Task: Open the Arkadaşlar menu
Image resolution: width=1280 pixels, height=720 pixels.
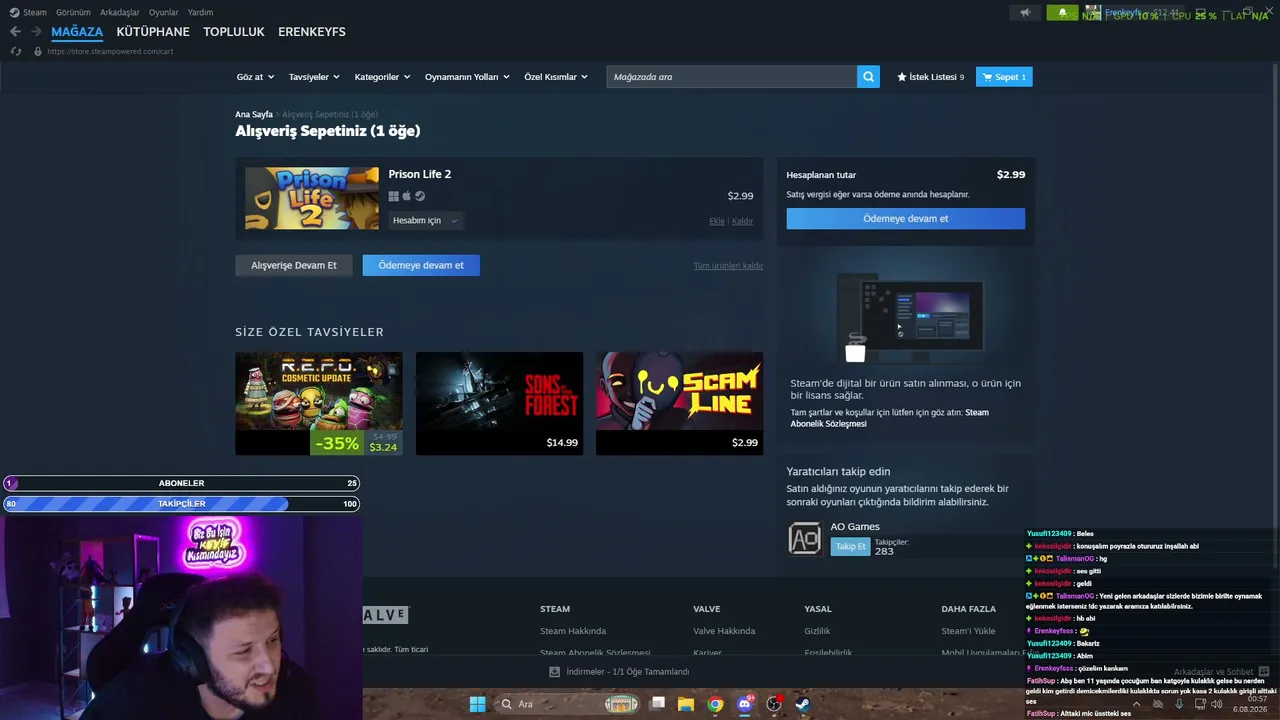Action: click(x=120, y=13)
